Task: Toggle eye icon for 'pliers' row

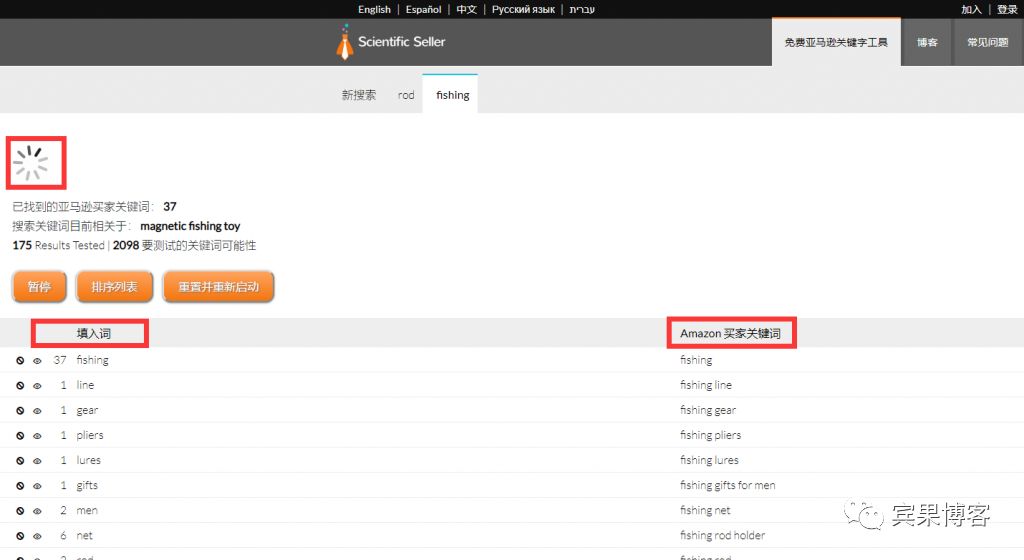Action: tap(37, 435)
